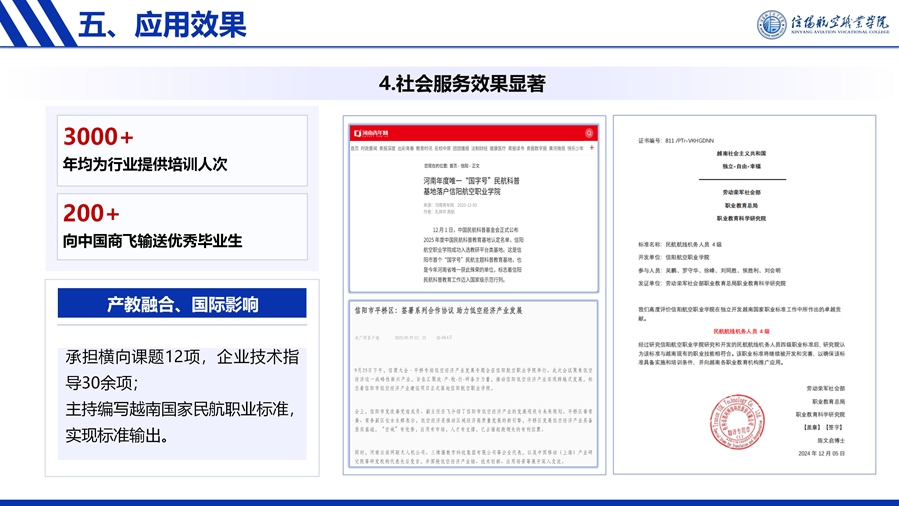Select the news paragraph beginning 12月1日
The image size is (899, 506).
[x=473, y=254]
